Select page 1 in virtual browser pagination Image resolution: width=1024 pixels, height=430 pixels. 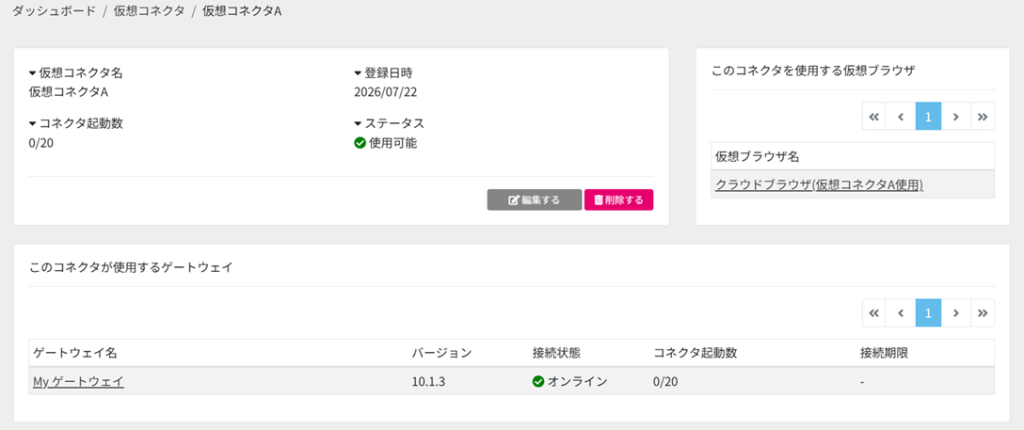tap(928, 116)
